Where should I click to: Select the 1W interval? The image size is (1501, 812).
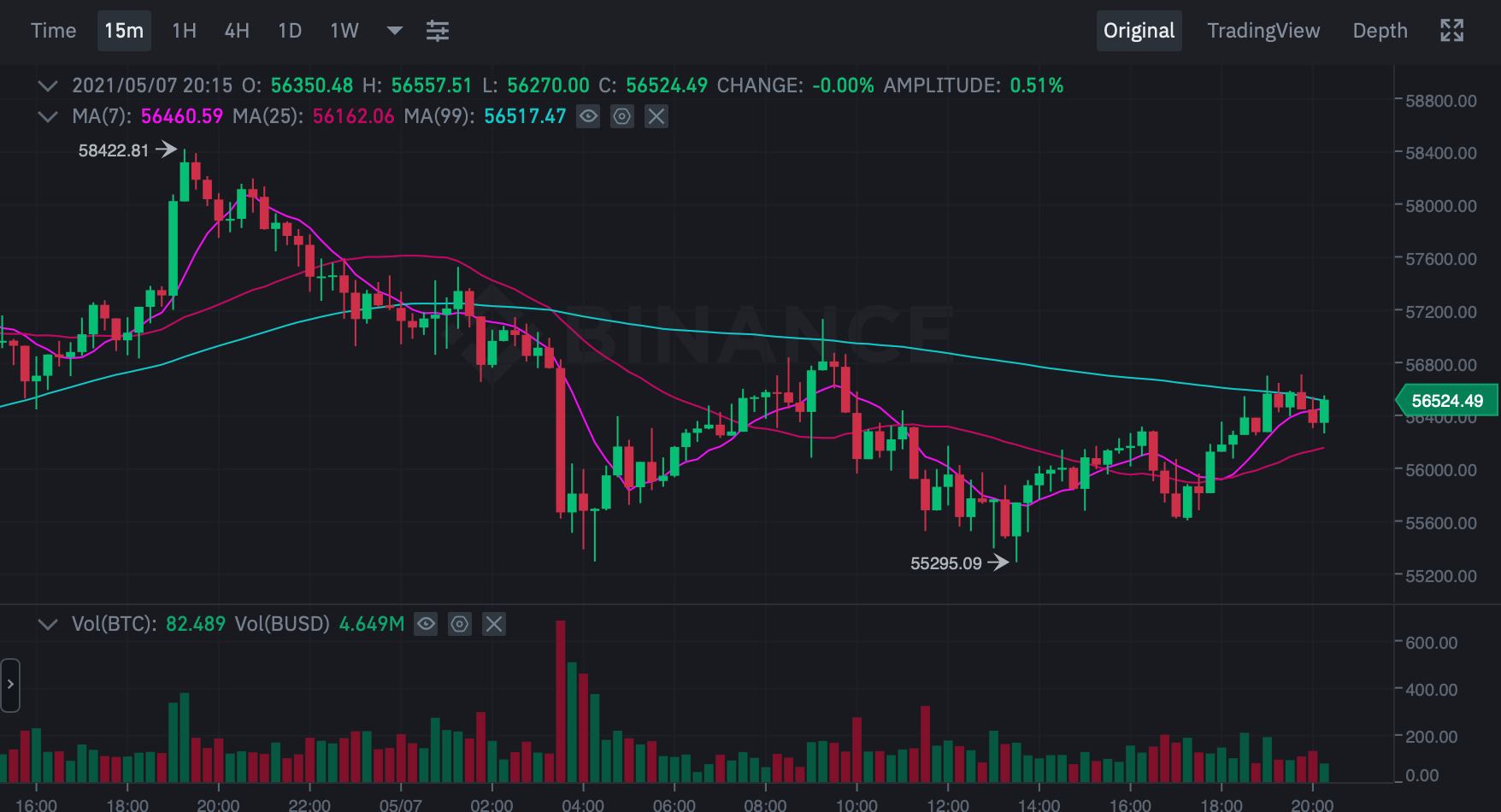point(344,31)
